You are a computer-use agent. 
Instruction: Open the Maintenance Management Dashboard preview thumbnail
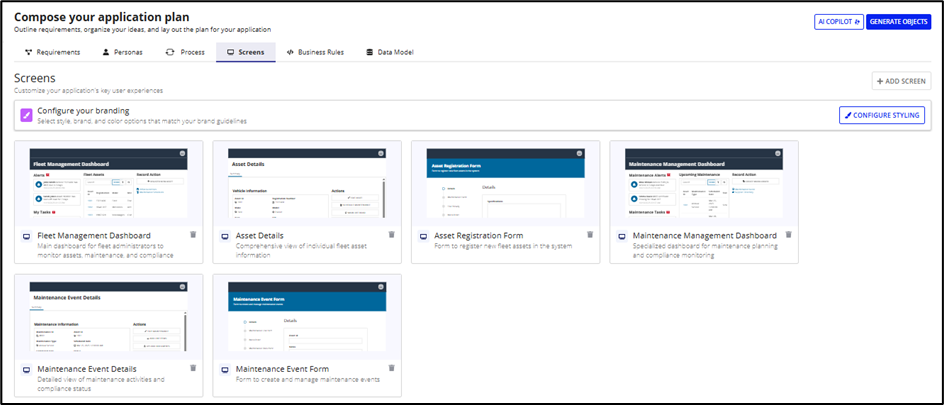[x=704, y=183]
